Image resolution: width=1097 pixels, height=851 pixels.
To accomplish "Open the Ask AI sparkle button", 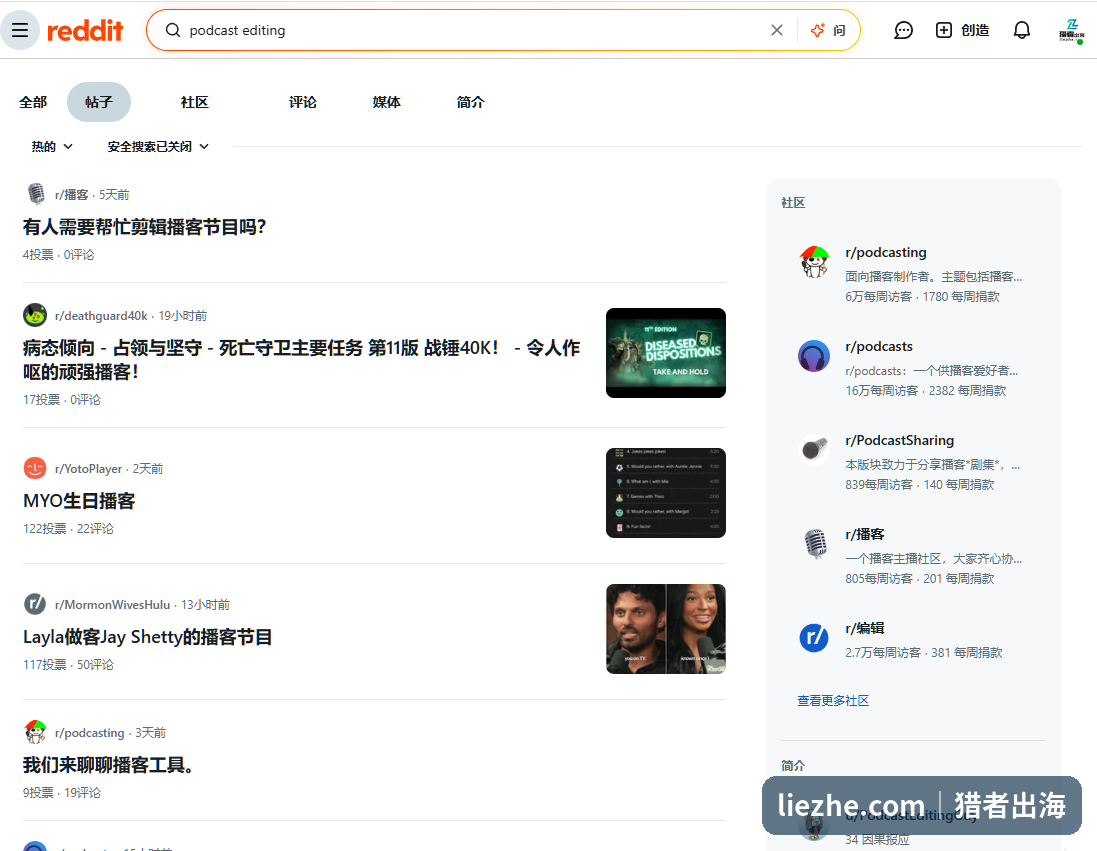I will coord(828,30).
